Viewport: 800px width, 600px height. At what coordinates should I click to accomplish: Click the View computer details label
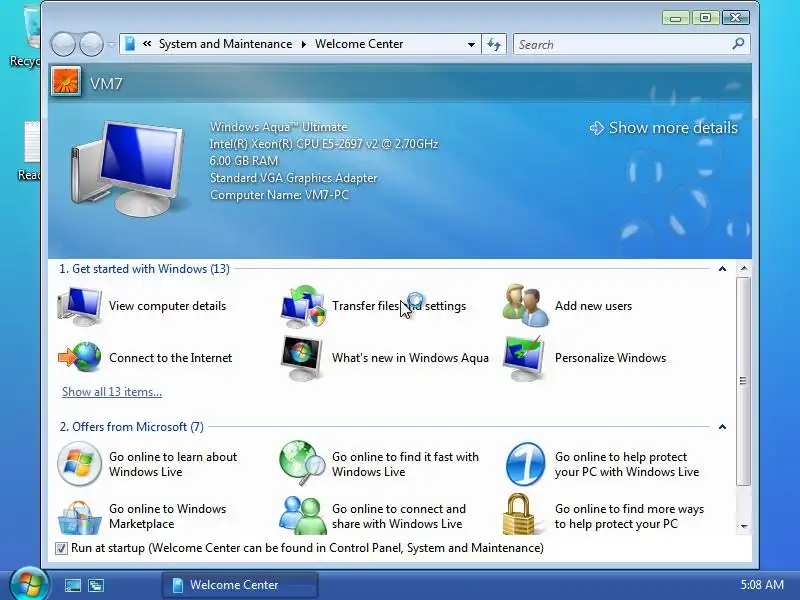[167, 306]
